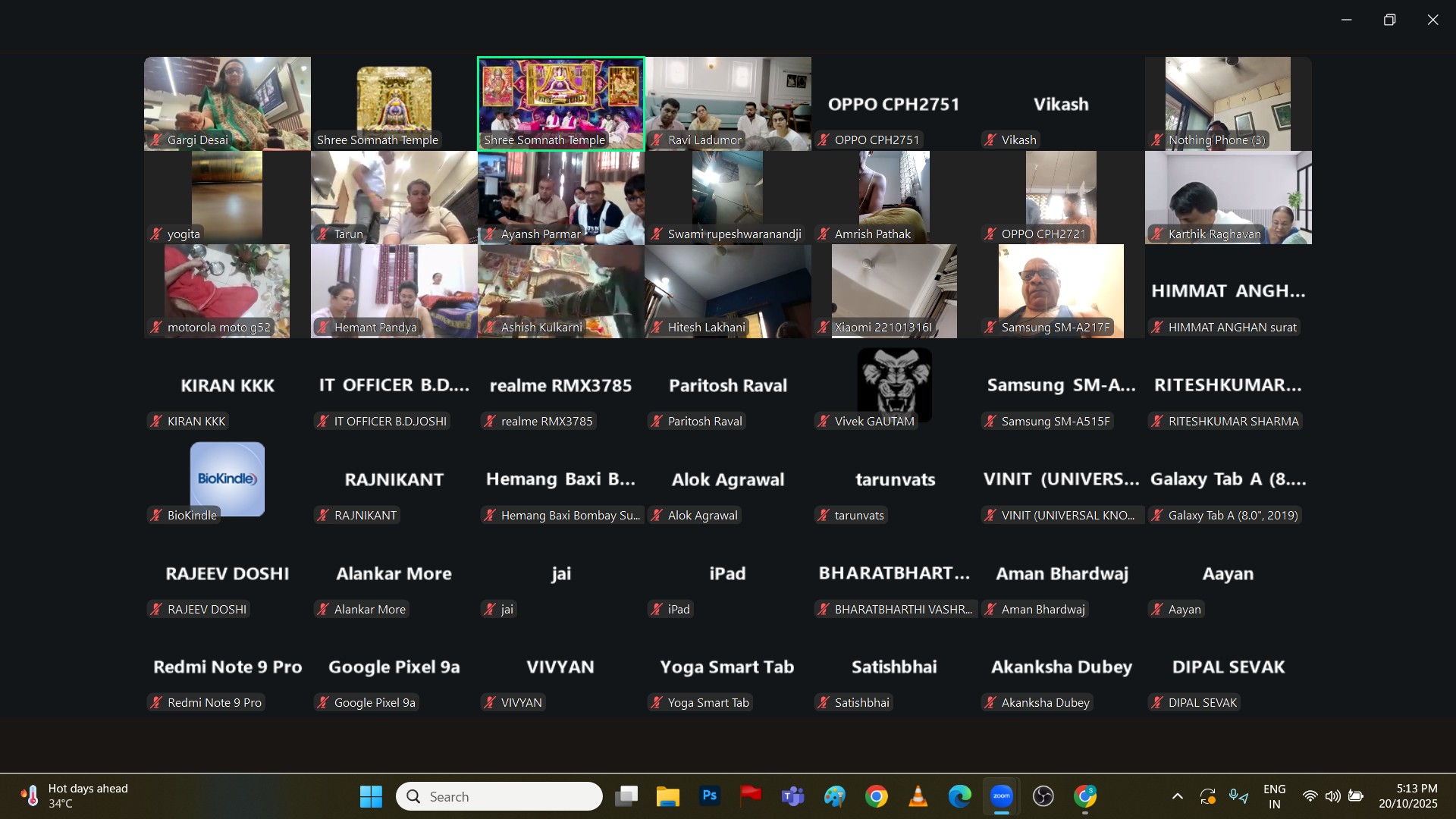The width and height of the screenshot is (1456, 819).
Task: Click Ravi Ladumor's muted mic indicator
Action: (x=657, y=140)
